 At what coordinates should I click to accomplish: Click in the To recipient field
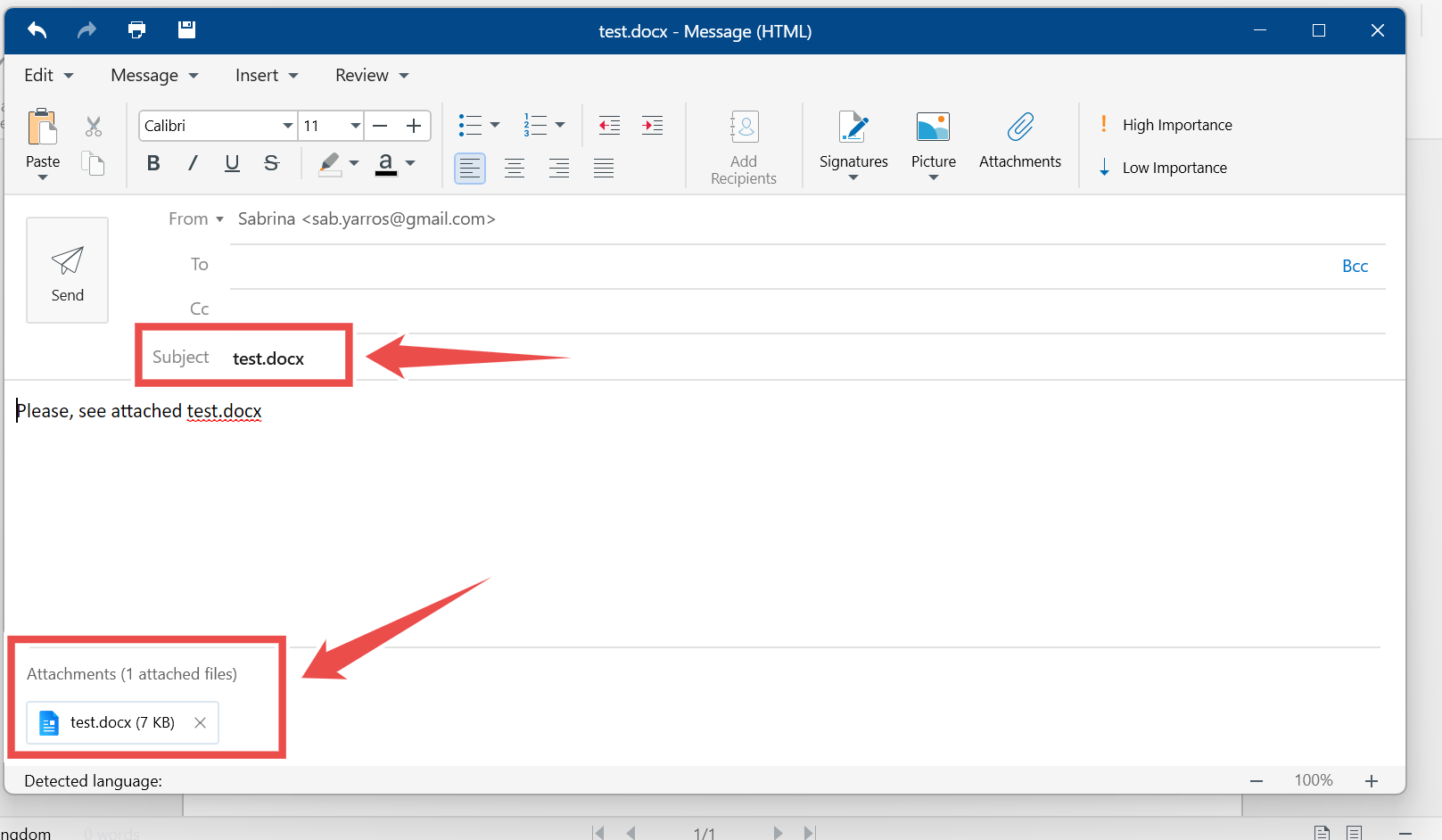click(x=624, y=264)
